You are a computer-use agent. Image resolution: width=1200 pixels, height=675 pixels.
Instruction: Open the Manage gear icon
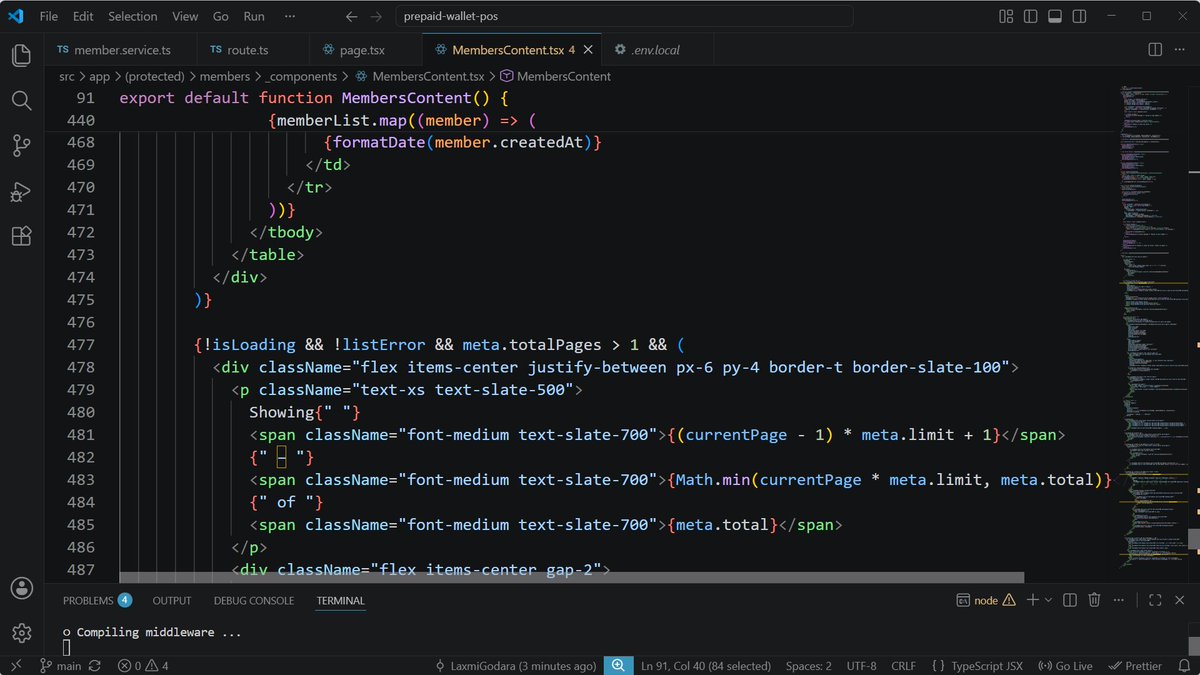tap(21, 632)
